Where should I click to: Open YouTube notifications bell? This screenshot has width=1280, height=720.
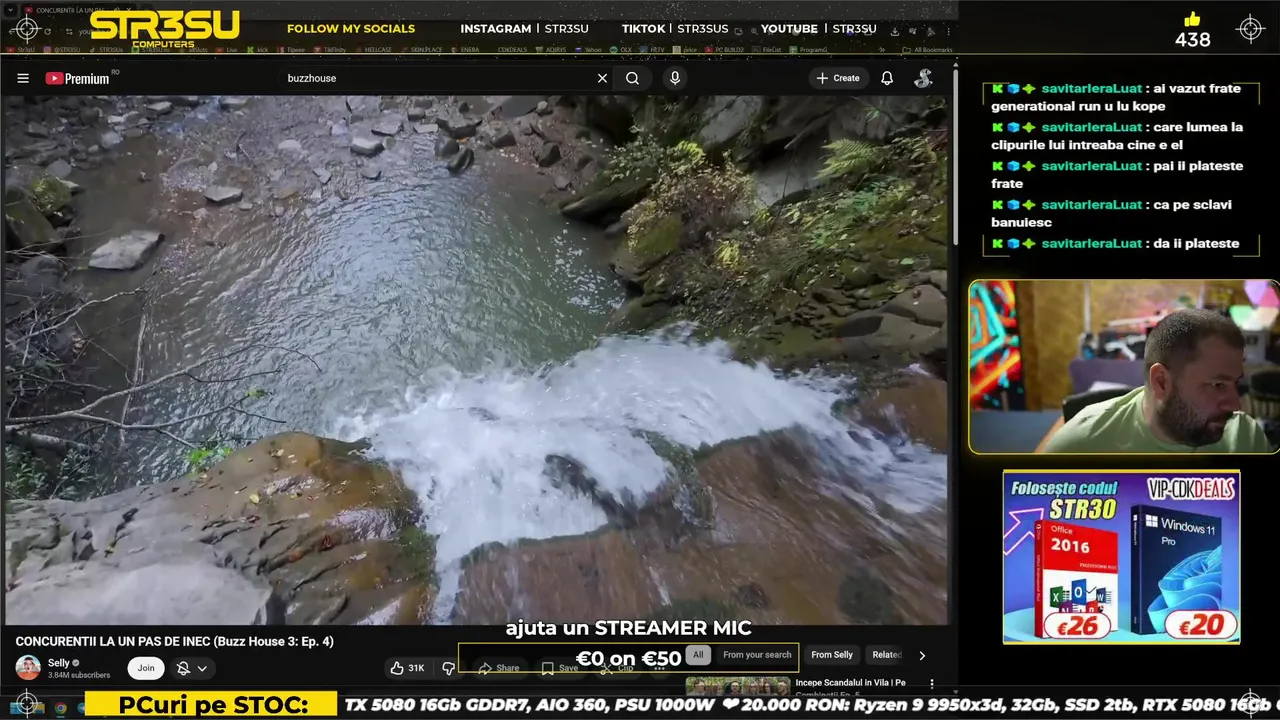(x=887, y=78)
